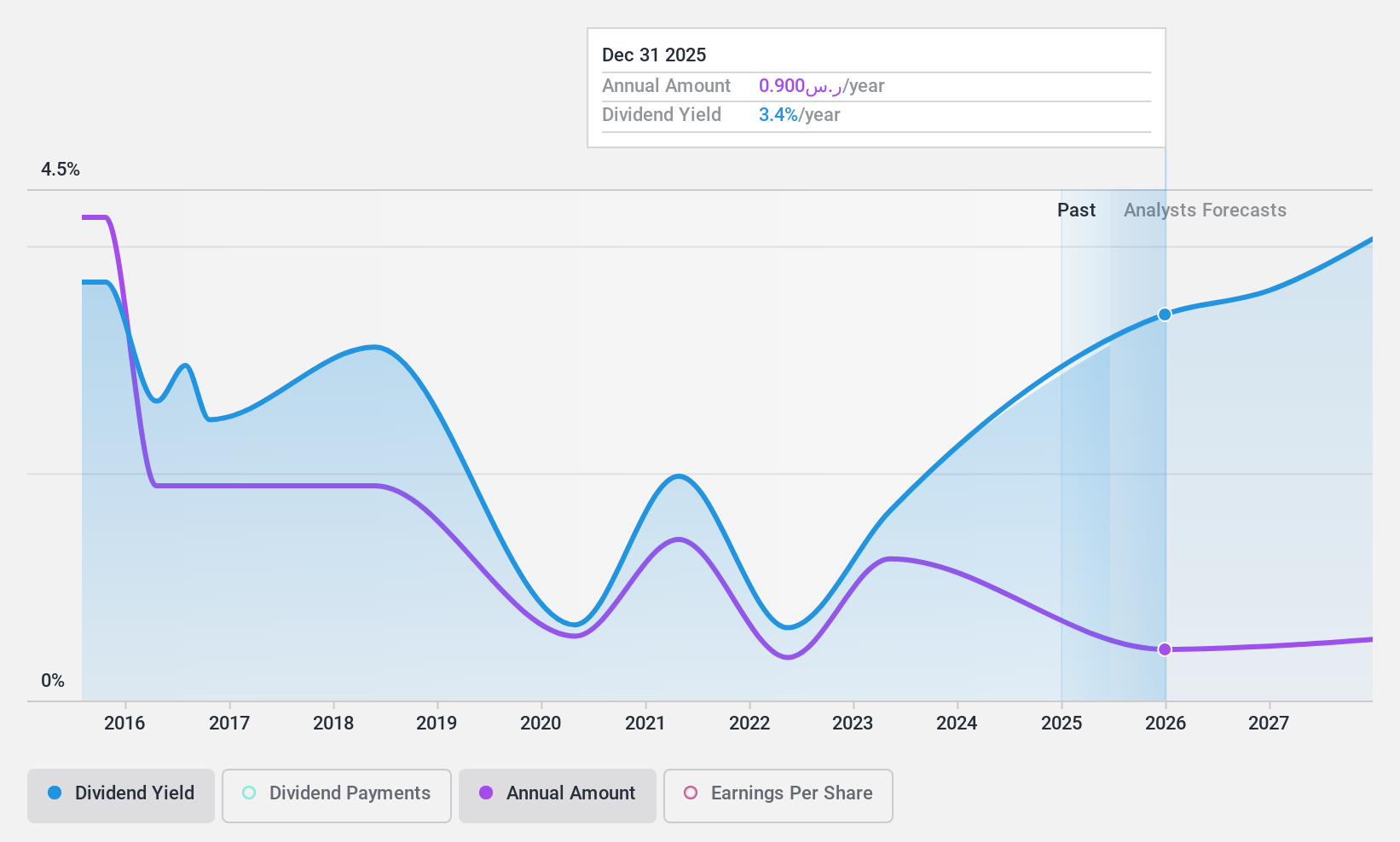The height and width of the screenshot is (842, 1400).
Task: Toggle the Dividend Payments series
Action: coord(337,796)
